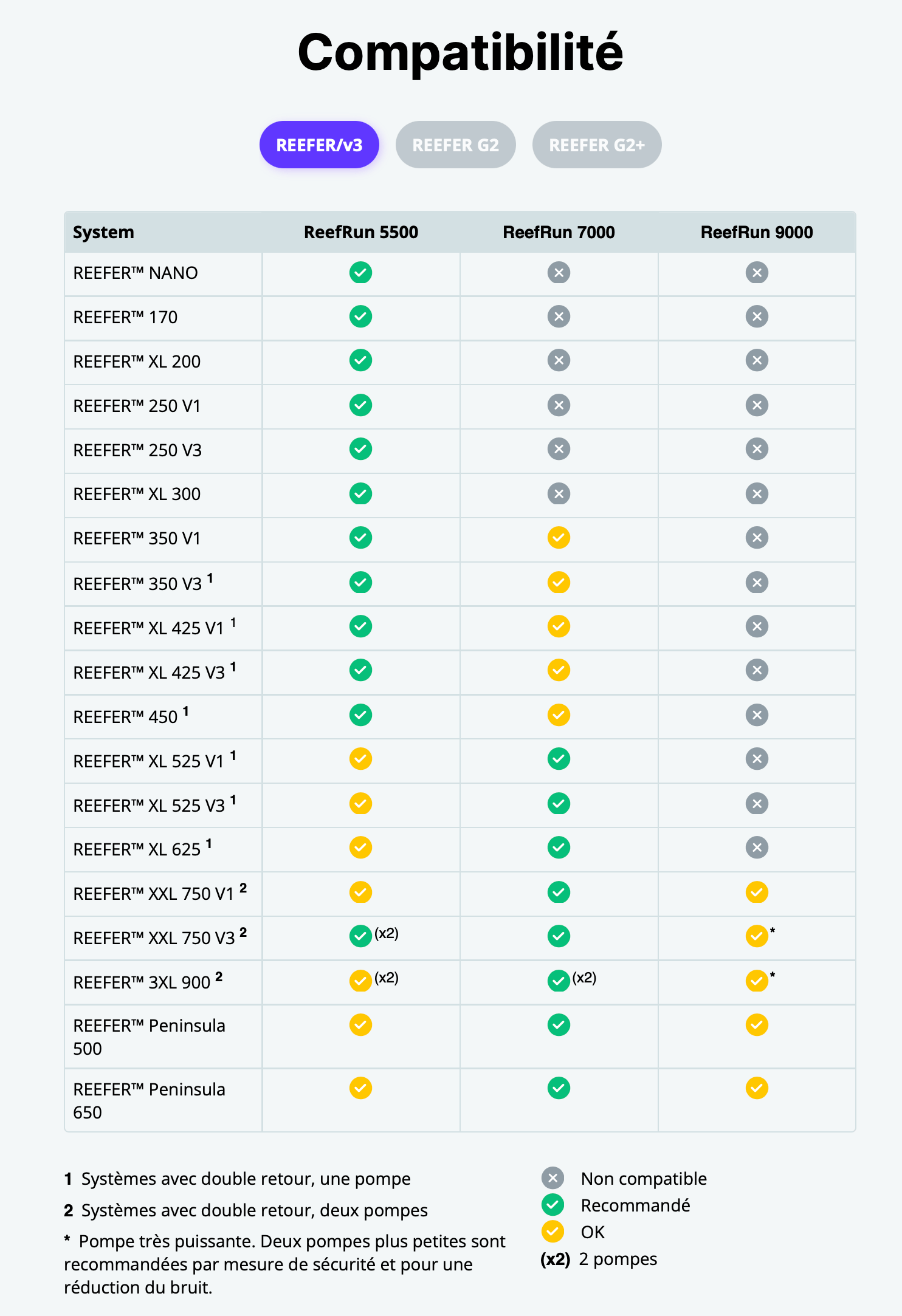
Task: Click the REEFER NANO row label
Action: (136, 273)
